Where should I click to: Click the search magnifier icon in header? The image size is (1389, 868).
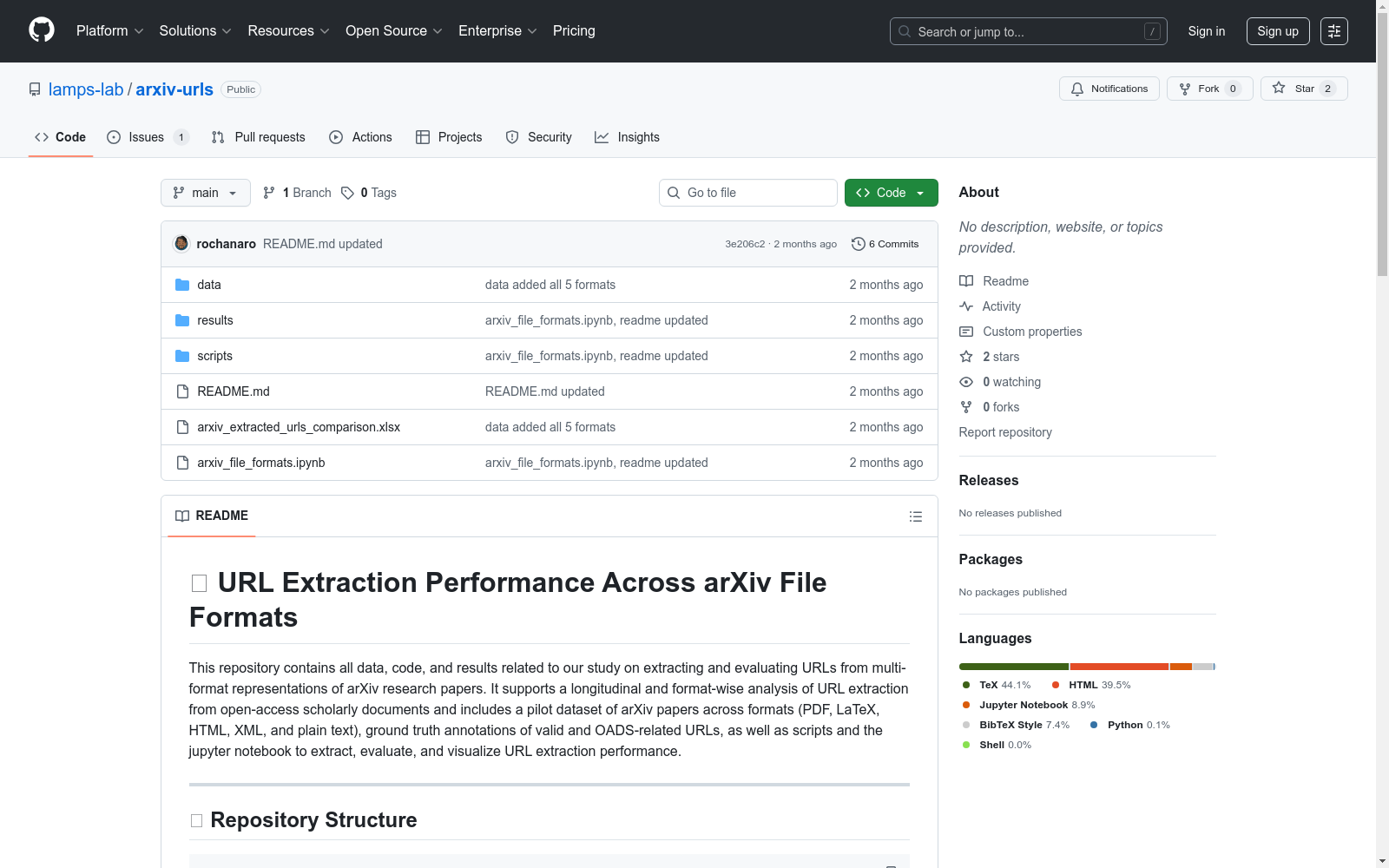pos(905,31)
